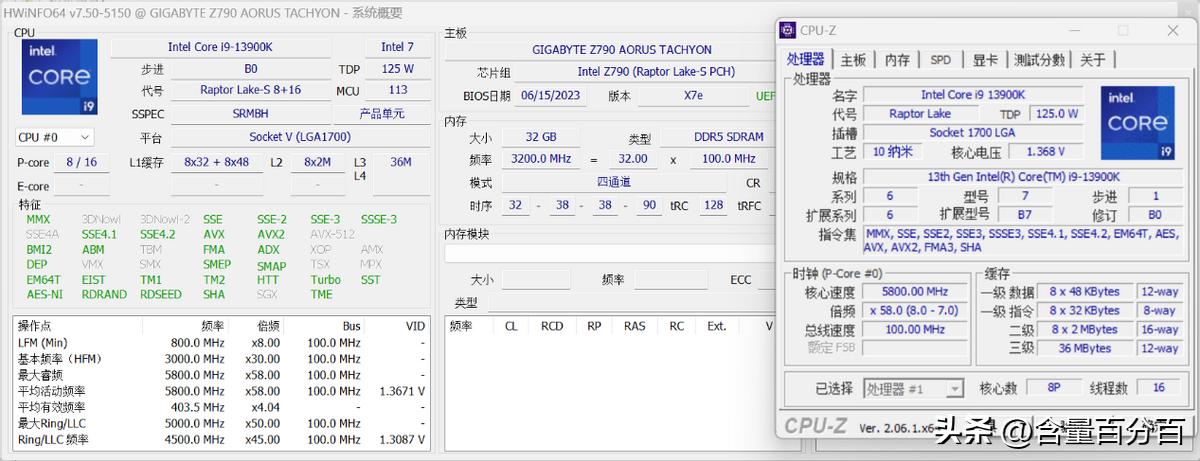The image size is (1200, 461).
Task: Click the GIGABYTE Z790 AORUS TACHYON motherboard field
Action: click(x=622, y=49)
